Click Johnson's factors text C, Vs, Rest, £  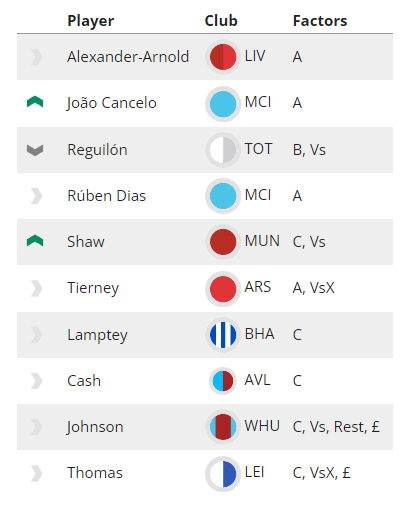tap(336, 427)
